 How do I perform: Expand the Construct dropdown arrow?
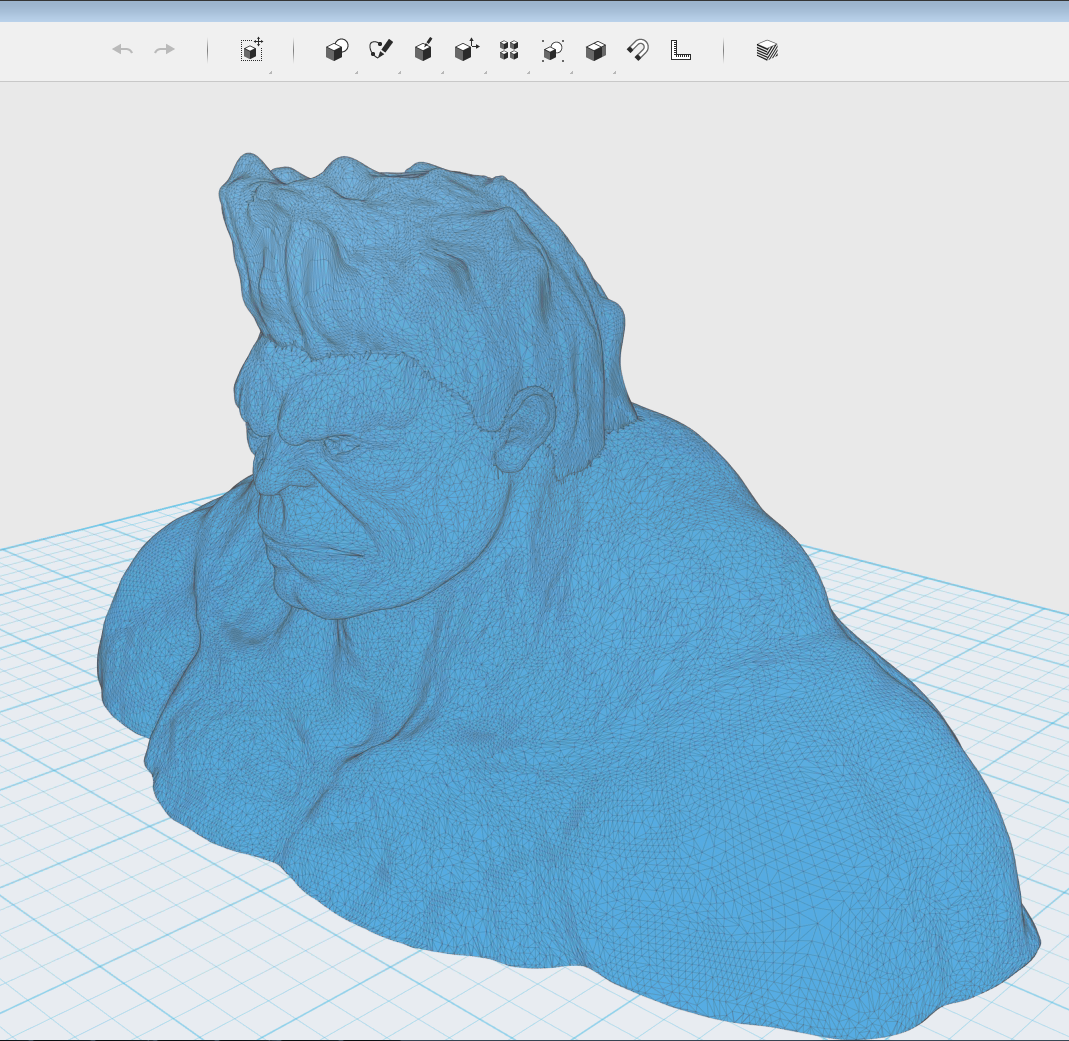(x=442, y=72)
